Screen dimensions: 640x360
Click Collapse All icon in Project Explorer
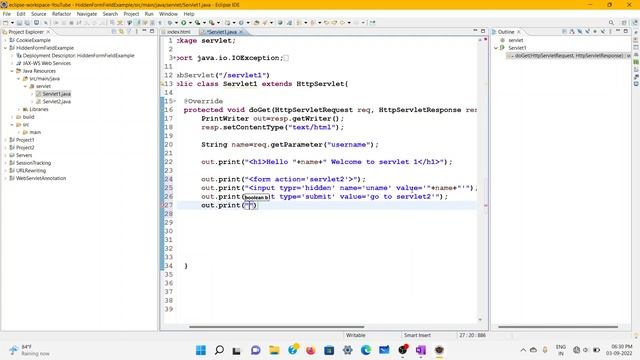pyautogui.click(x=114, y=31)
